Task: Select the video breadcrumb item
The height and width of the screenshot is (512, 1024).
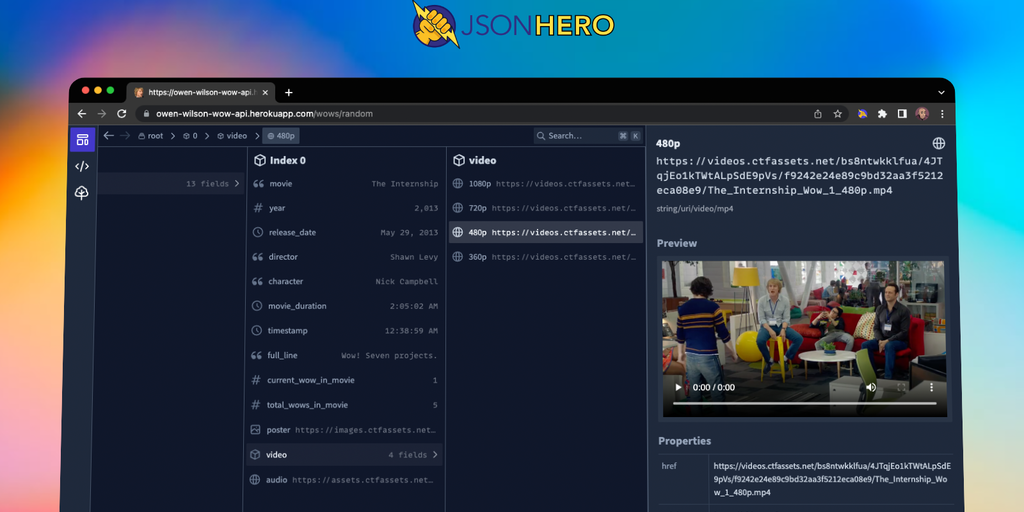Action: click(232, 136)
